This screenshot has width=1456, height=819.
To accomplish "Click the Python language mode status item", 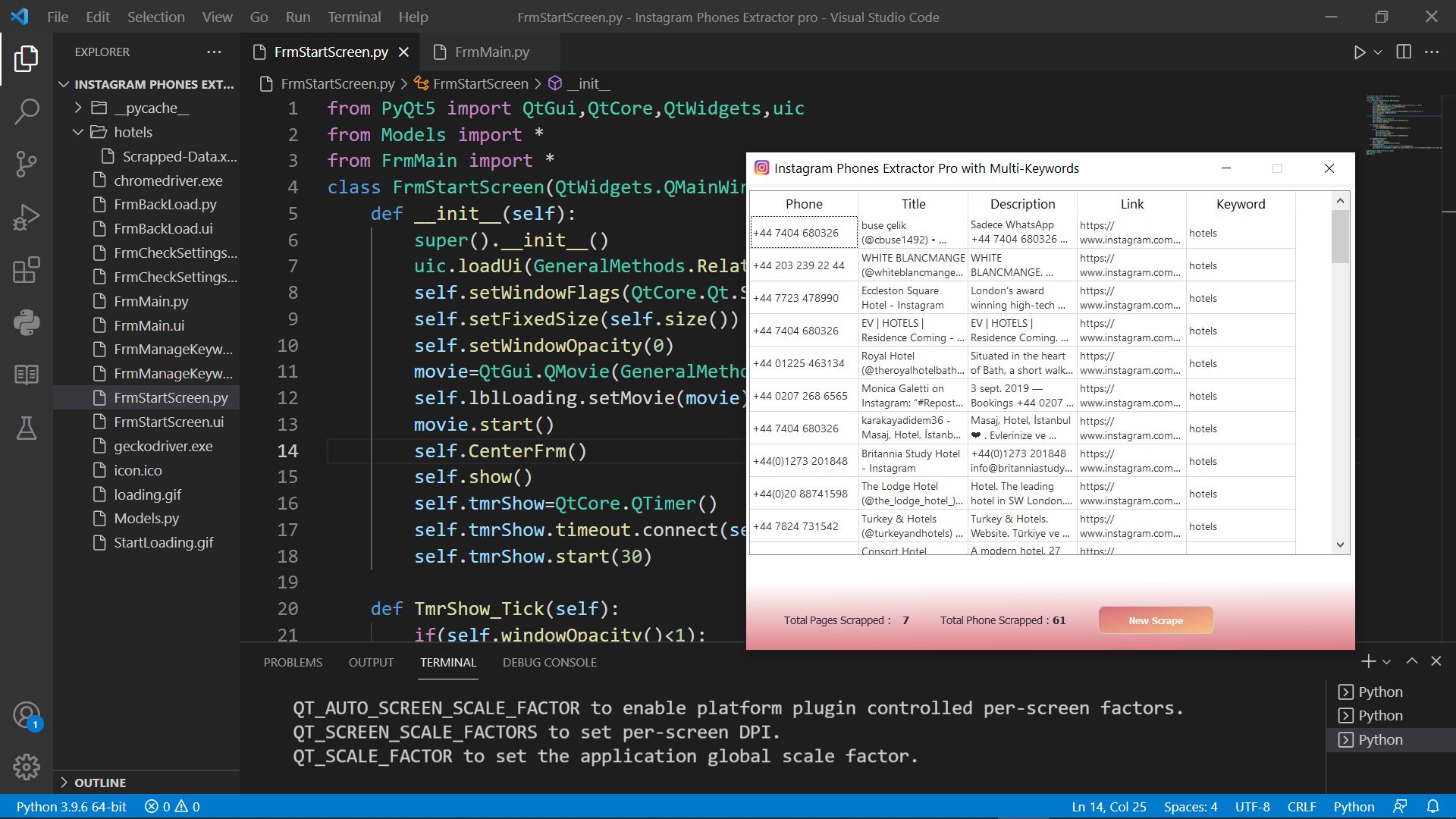I will click(1354, 806).
